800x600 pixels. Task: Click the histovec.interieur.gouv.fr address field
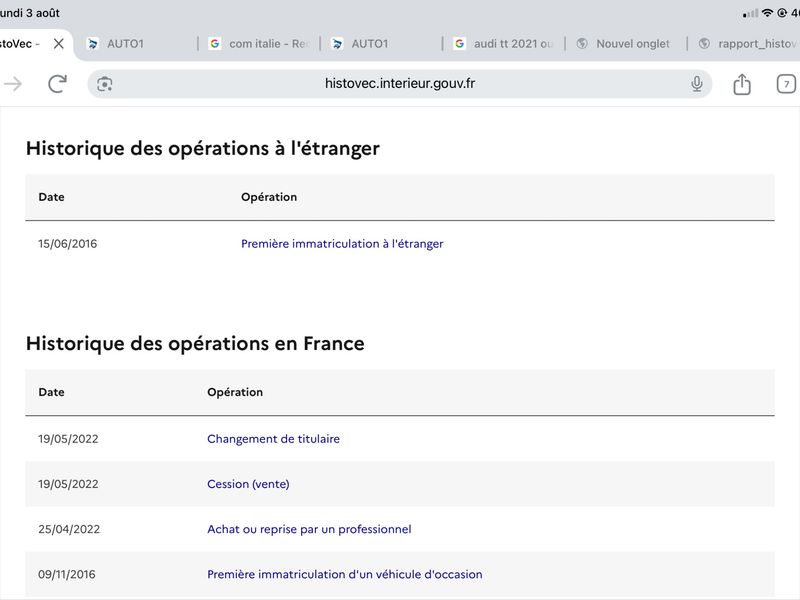[x=399, y=84]
